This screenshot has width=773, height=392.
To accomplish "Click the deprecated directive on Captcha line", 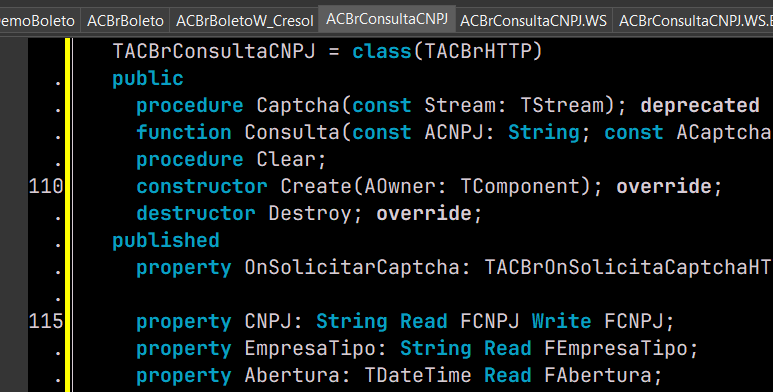I will 700,106.
